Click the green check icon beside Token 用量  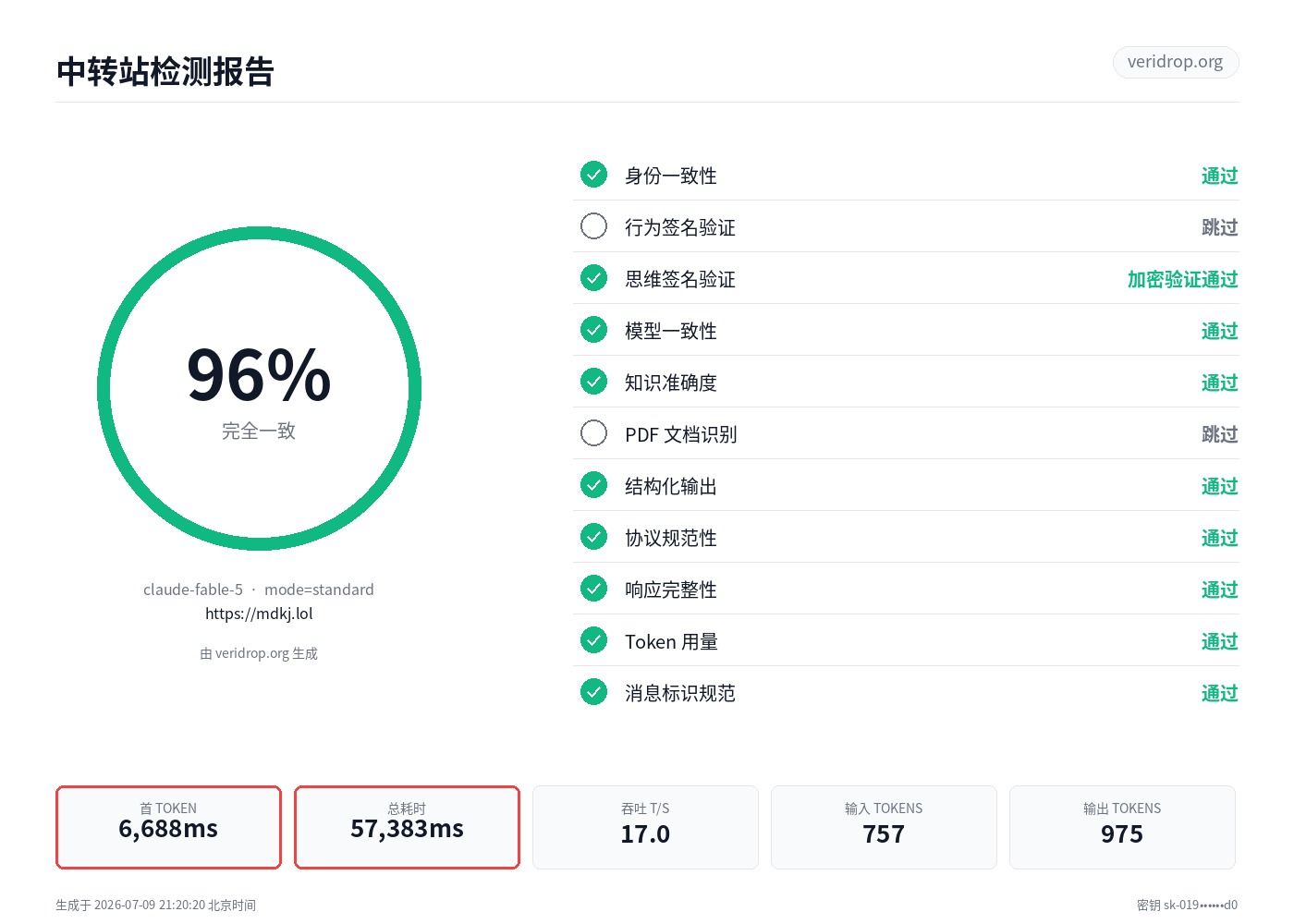pos(593,640)
